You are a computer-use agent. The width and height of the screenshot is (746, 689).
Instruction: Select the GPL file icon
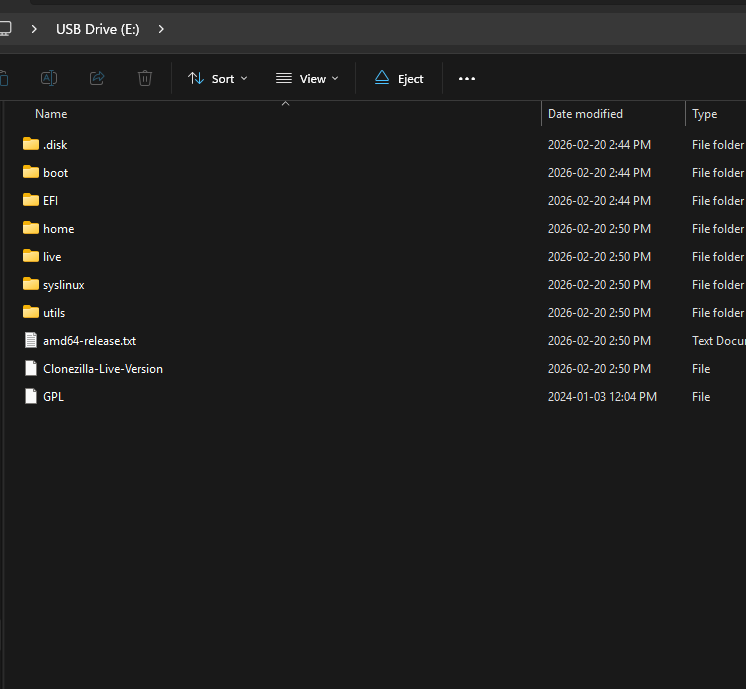click(x=31, y=396)
